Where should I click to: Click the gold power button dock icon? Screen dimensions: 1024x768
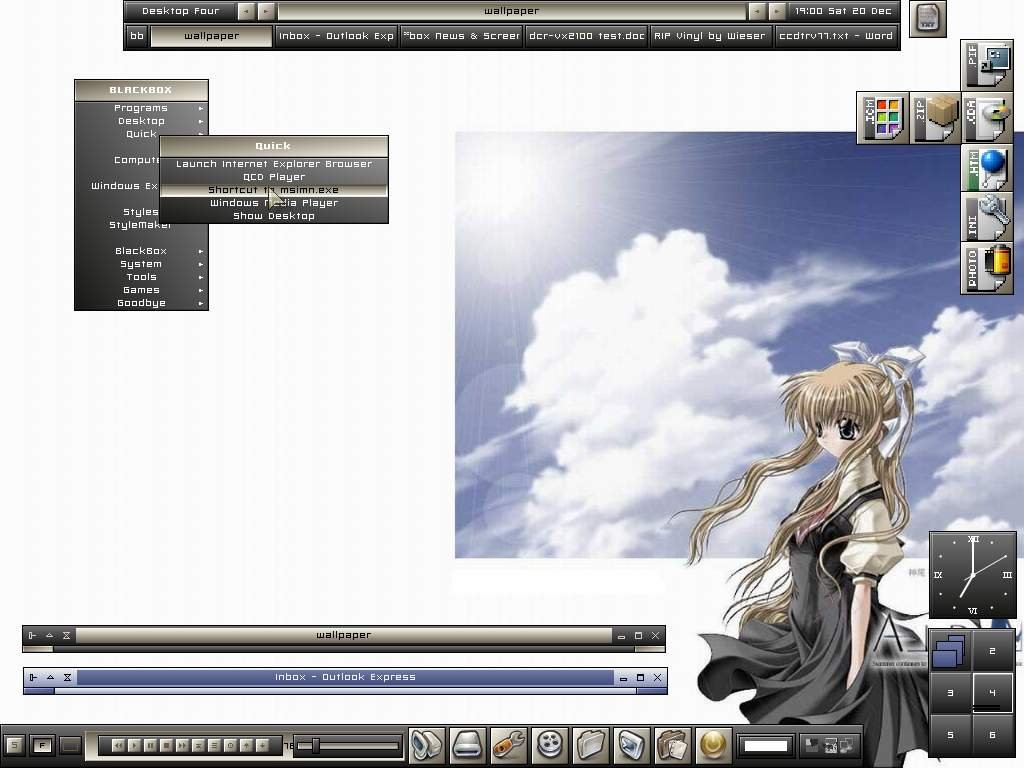click(x=713, y=744)
